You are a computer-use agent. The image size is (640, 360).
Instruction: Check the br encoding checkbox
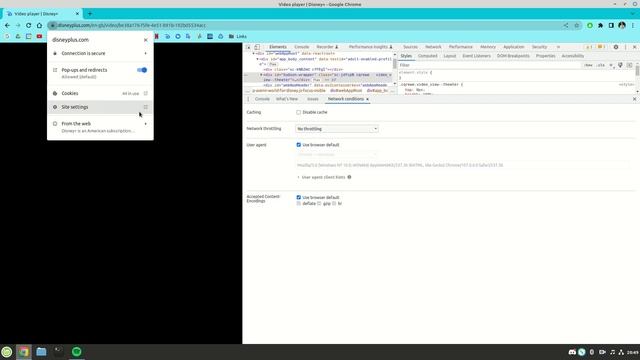tap(334, 203)
